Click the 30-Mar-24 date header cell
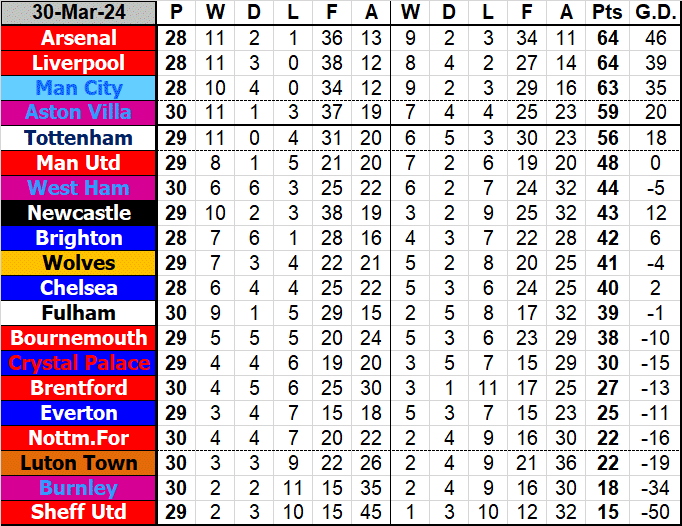This screenshot has height=526, width=682. tap(79, 13)
